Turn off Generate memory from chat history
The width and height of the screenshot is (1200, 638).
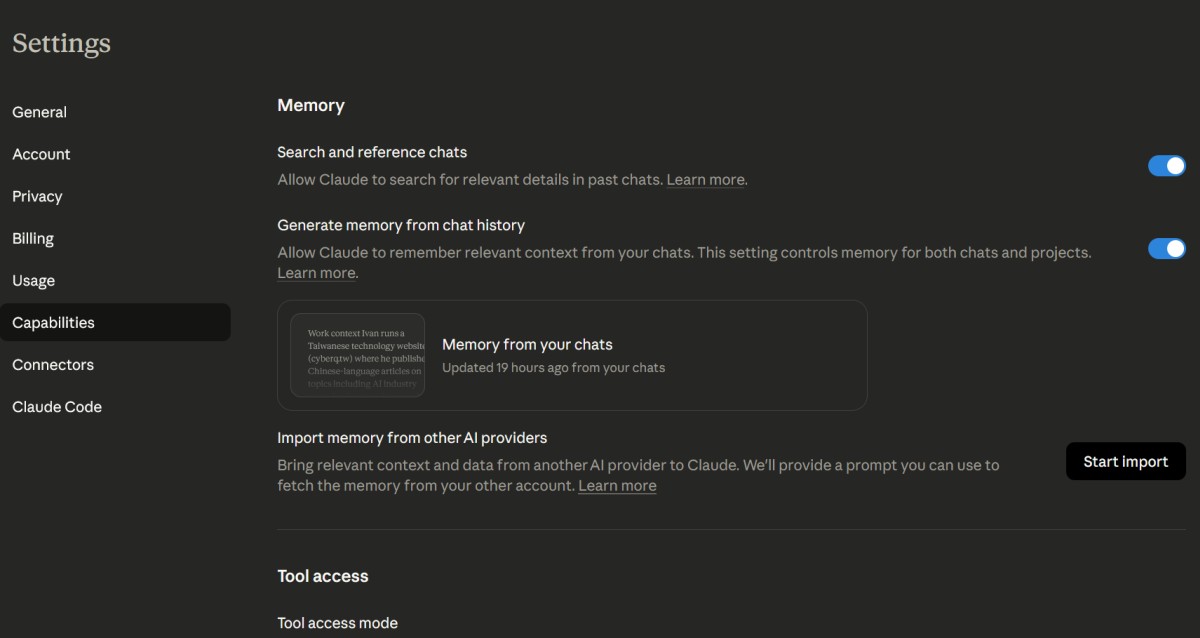point(1166,248)
